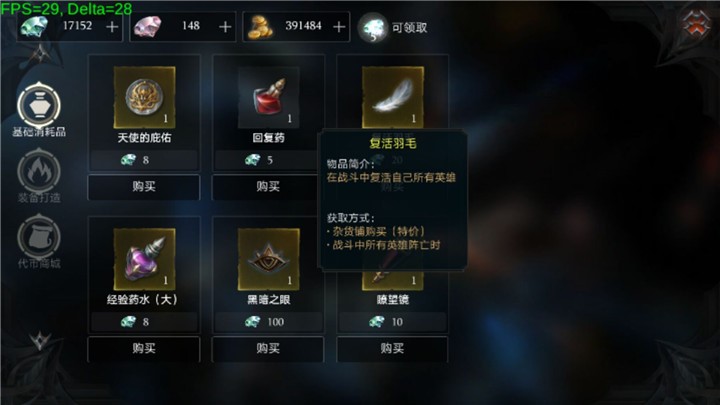Select the 天使的庇佑 shield item icon
Screen dimensions: 720x405
[144, 97]
